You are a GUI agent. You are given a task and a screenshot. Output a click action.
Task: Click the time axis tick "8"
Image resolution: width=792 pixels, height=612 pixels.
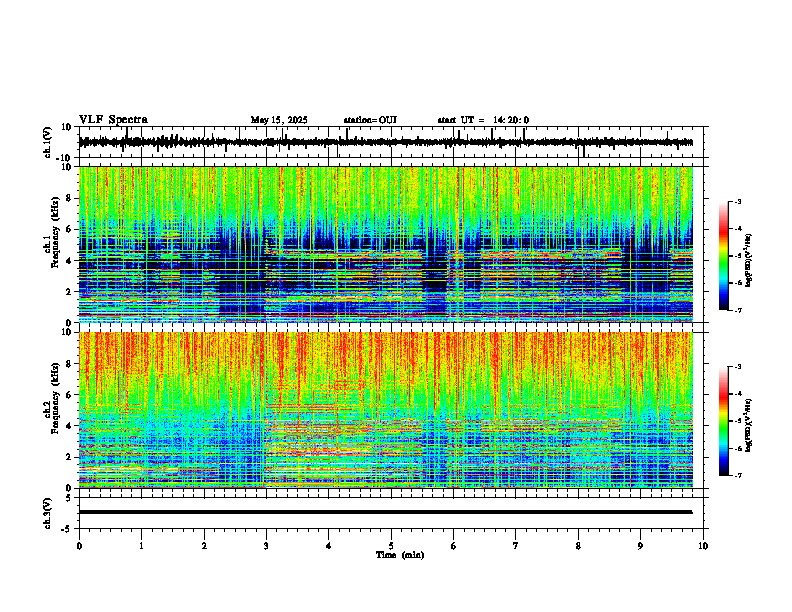578,546
